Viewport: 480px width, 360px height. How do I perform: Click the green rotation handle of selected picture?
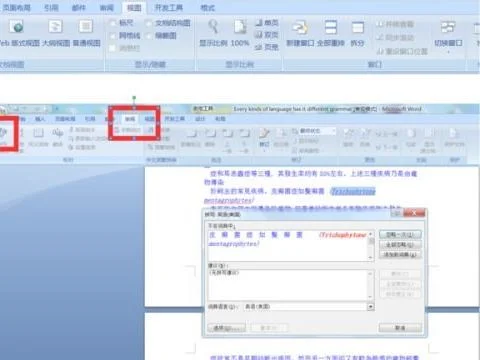click(134, 98)
